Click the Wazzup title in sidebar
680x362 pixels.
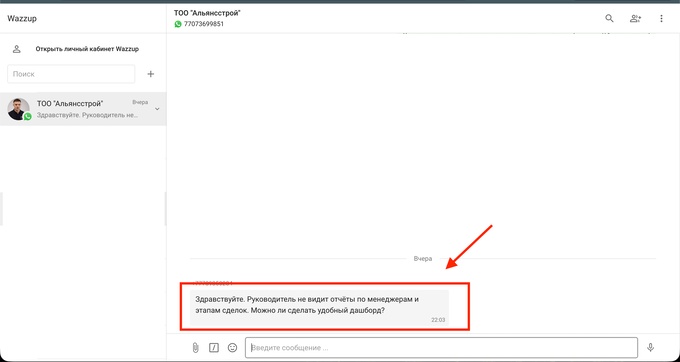point(22,19)
